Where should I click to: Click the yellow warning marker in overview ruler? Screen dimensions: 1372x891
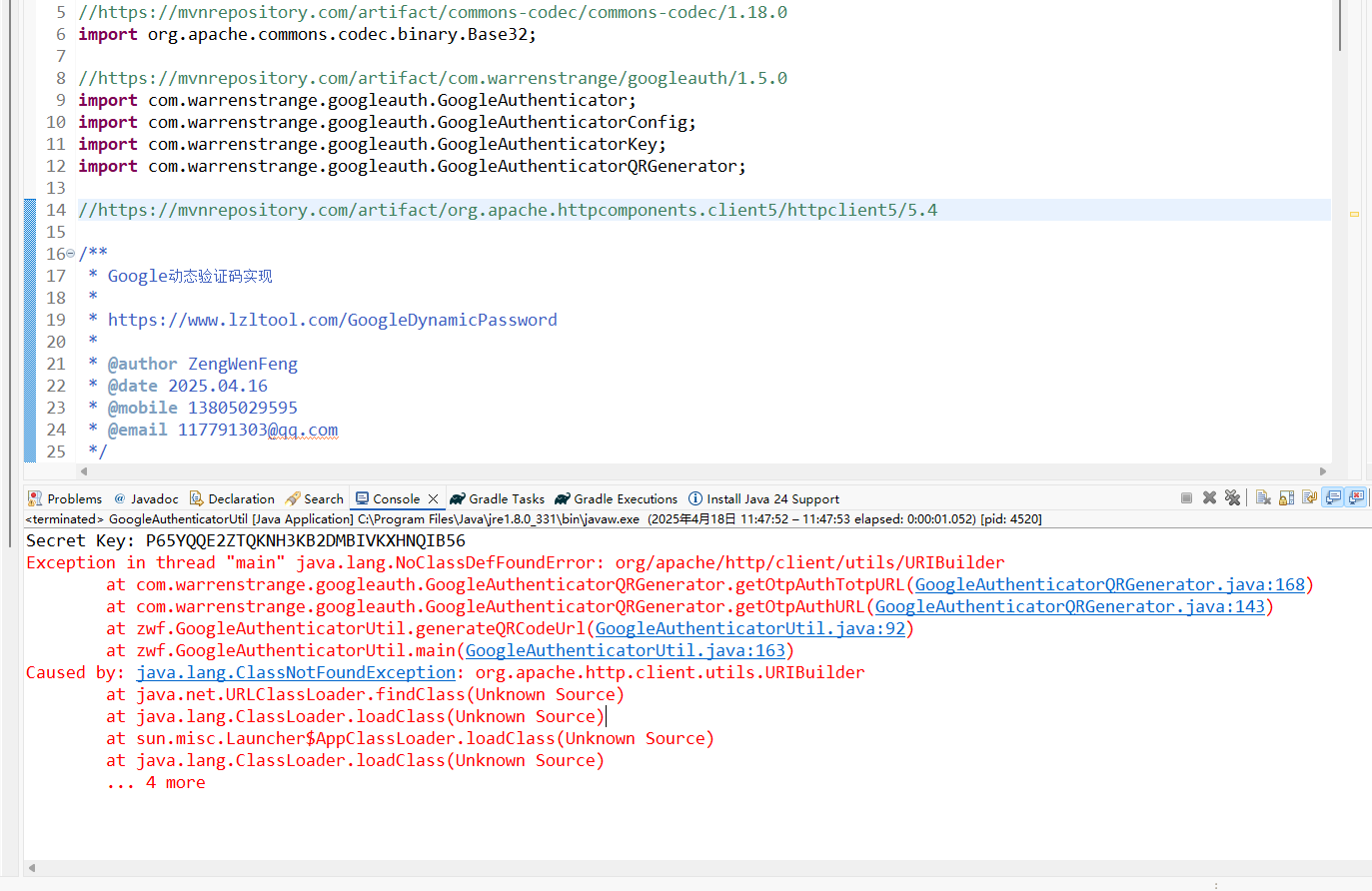point(1354,214)
